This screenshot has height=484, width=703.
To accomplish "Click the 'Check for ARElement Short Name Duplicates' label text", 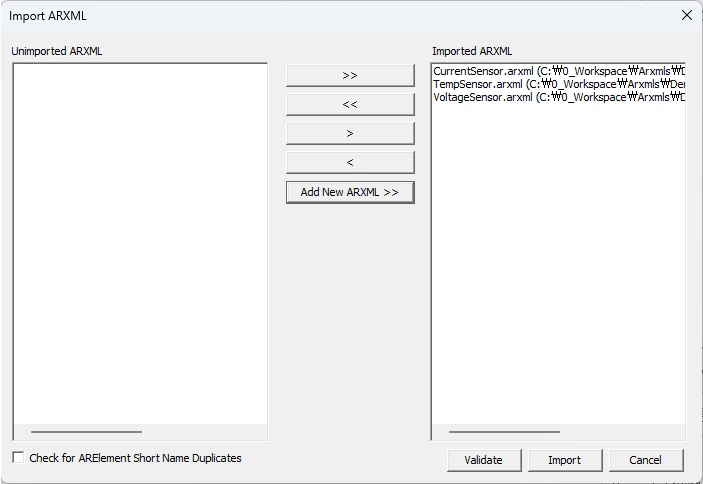I will tap(135, 458).
